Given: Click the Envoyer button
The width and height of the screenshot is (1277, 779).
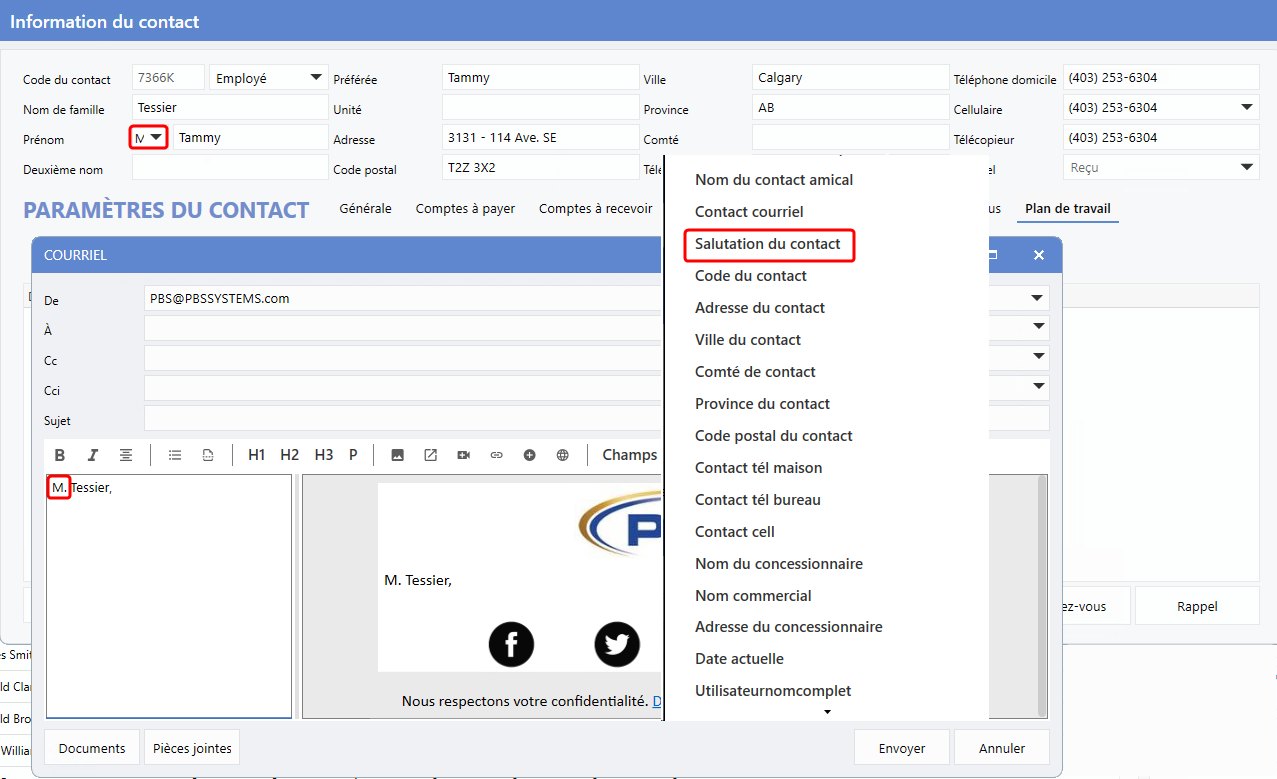Looking at the screenshot, I should 901,748.
